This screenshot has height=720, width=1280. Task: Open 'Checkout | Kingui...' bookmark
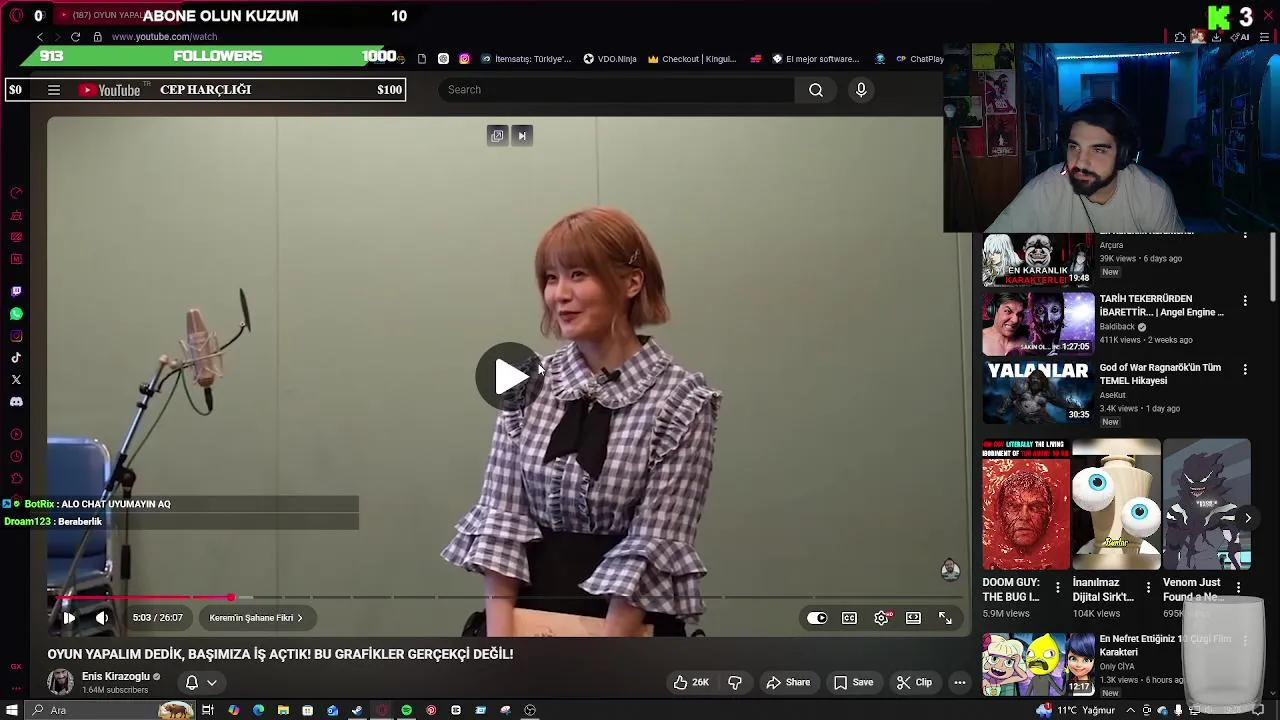click(x=691, y=59)
